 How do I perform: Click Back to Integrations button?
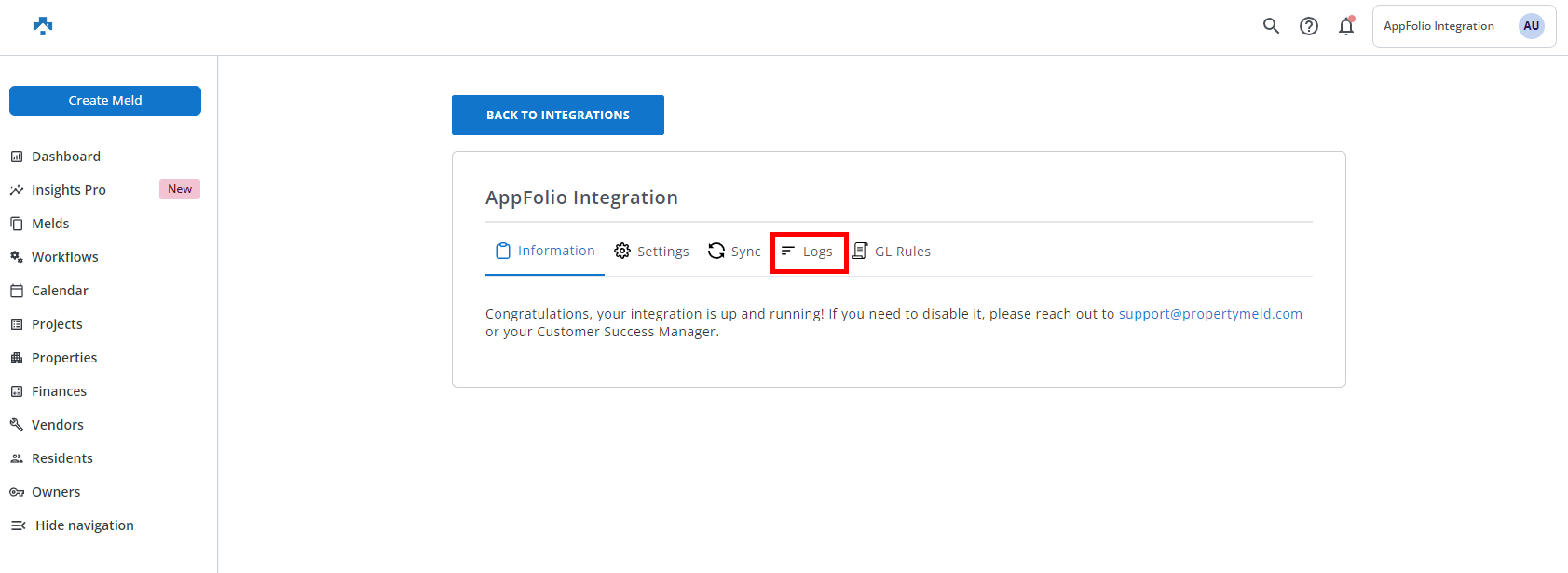click(557, 115)
